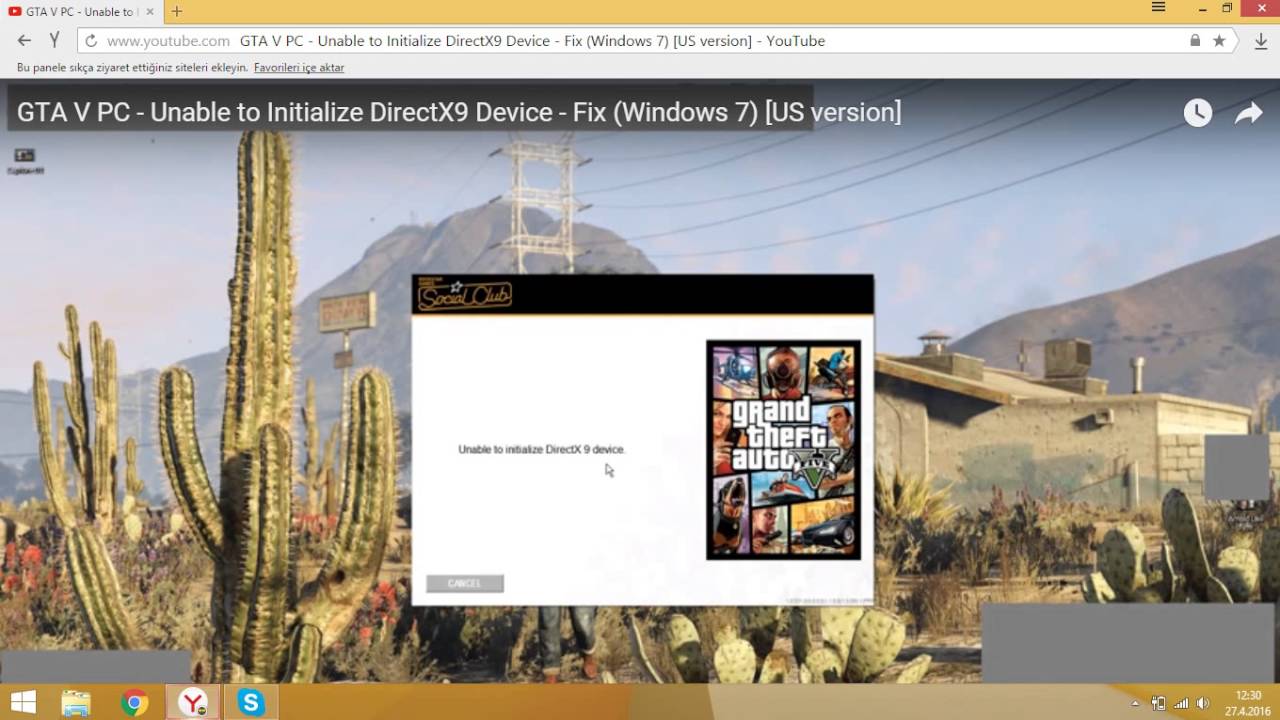The image size is (1280, 720).
Task: Reload the page with the refresh icon
Action: [91, 41]
